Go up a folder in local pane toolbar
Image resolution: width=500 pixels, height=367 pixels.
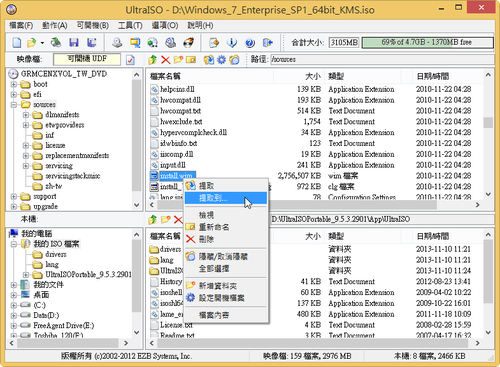tap(153, 219)
